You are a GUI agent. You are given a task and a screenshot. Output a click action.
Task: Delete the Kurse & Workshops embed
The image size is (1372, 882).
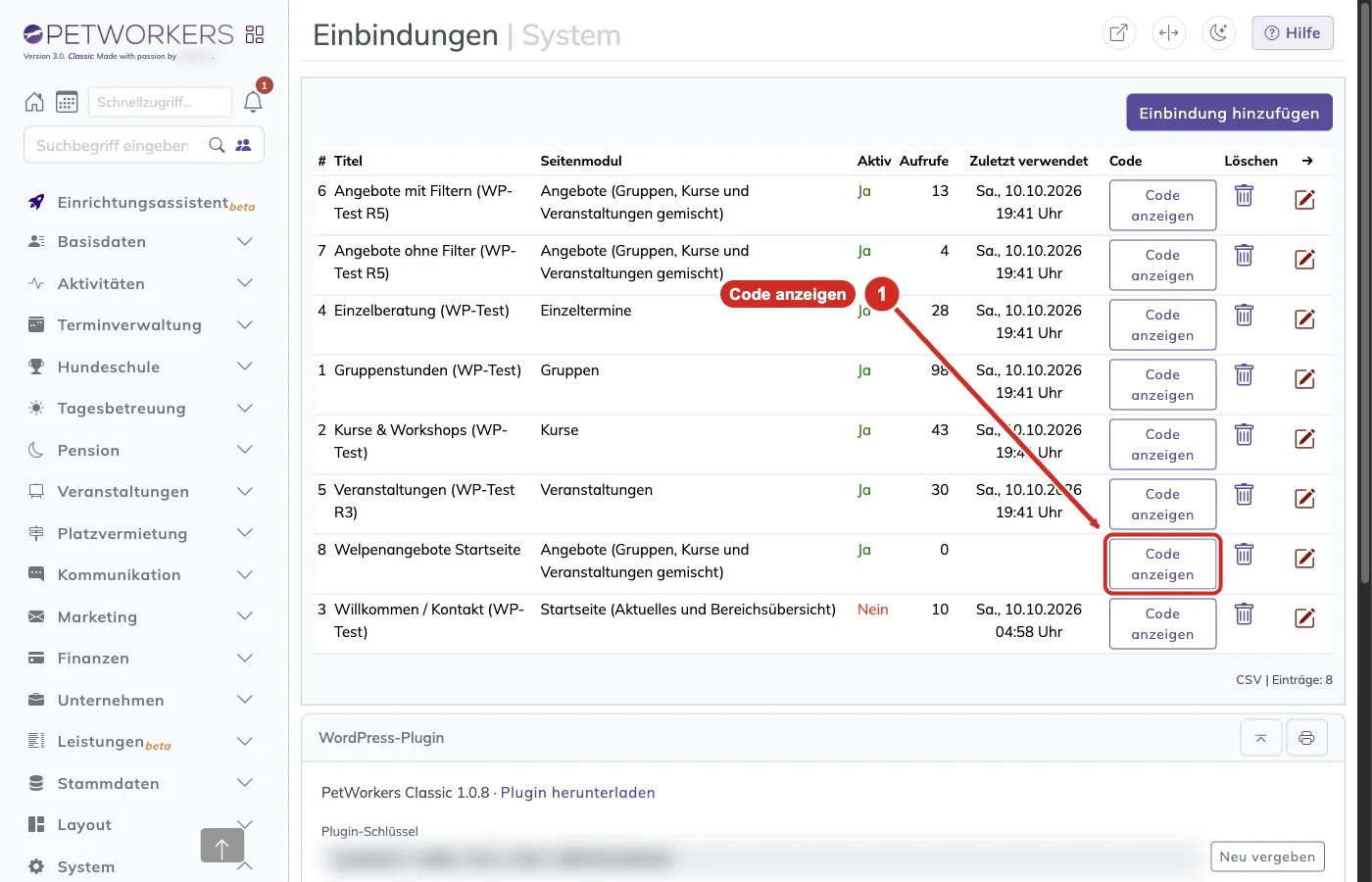click(1244, 435)
